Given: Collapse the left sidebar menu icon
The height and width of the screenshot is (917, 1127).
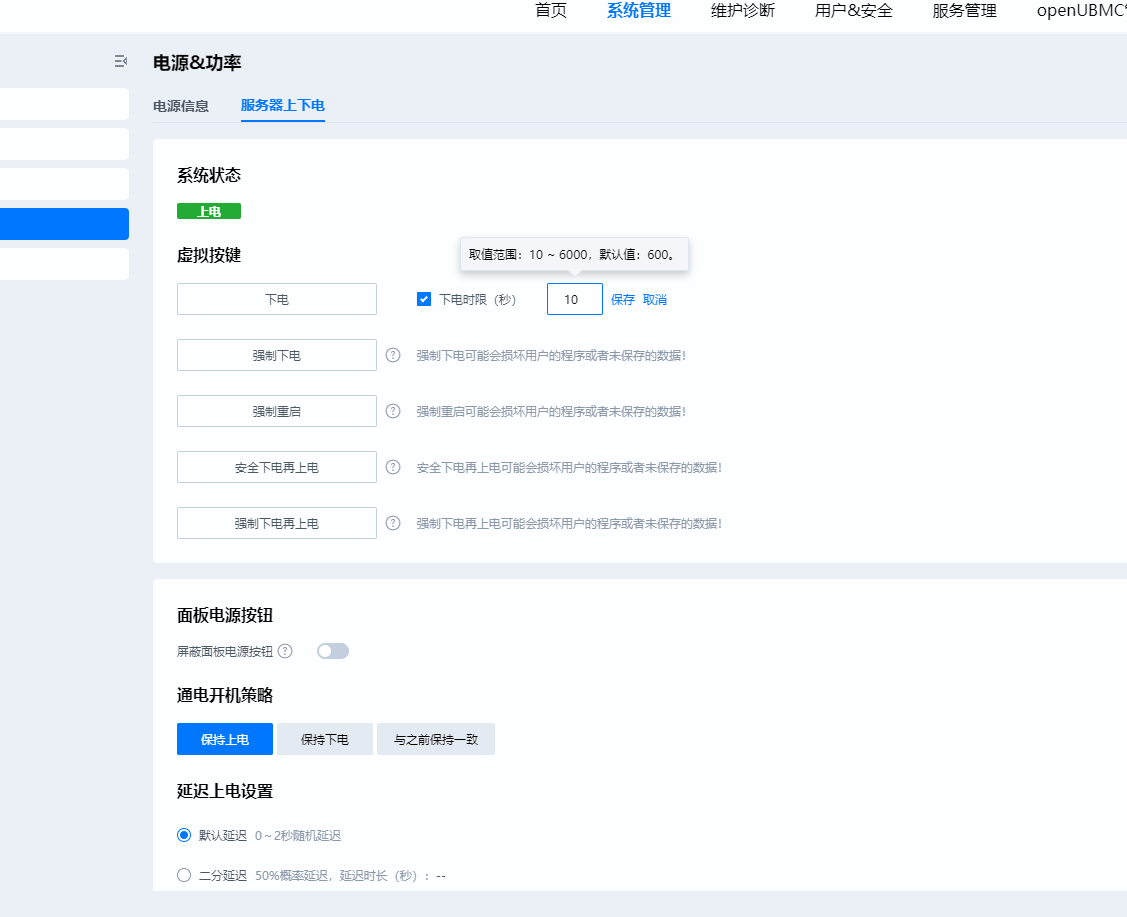Looking at the screenshot, I should 121,62.
